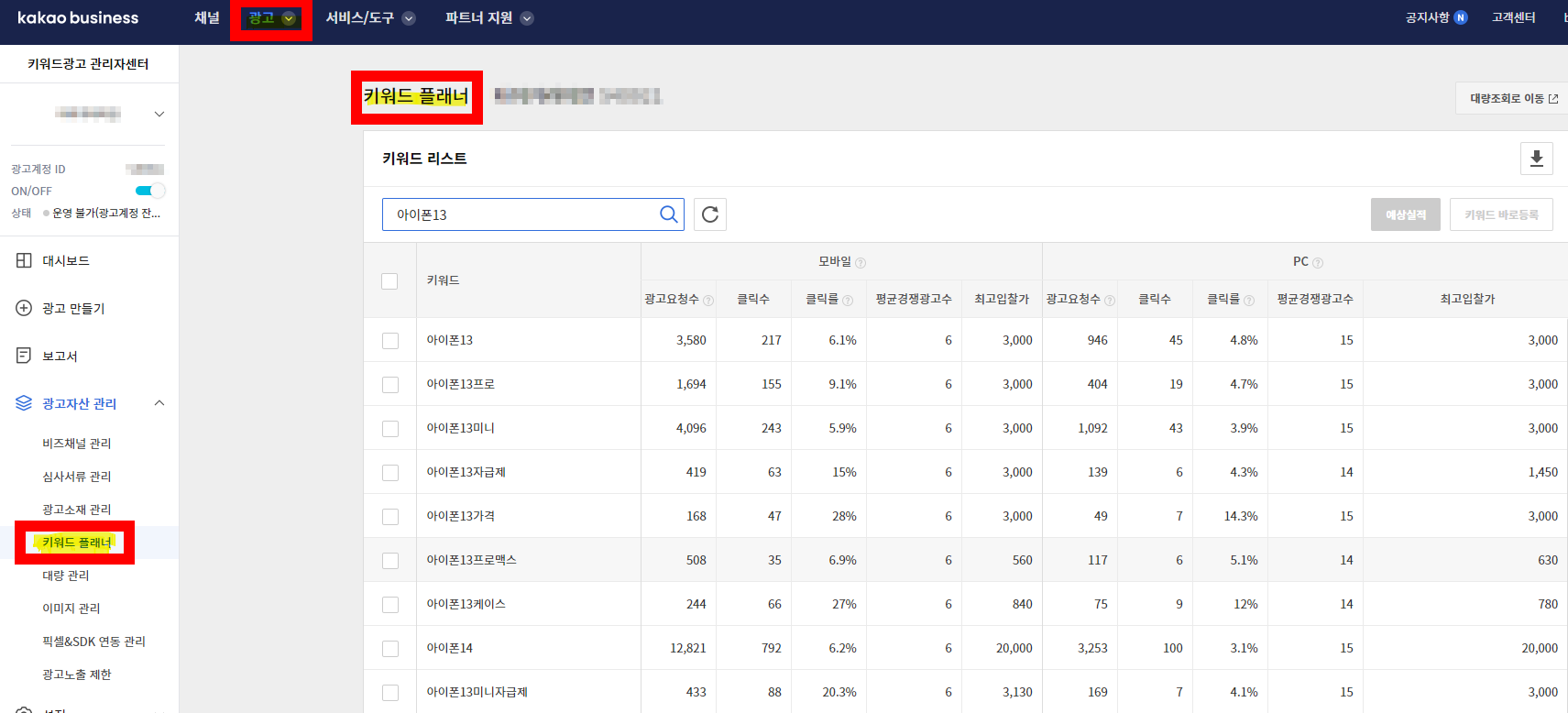The height and width of the screenshot is (713, 1568).
Task: Click help icon beside mobile 광고요청수
Action: [x=708, y=301]
